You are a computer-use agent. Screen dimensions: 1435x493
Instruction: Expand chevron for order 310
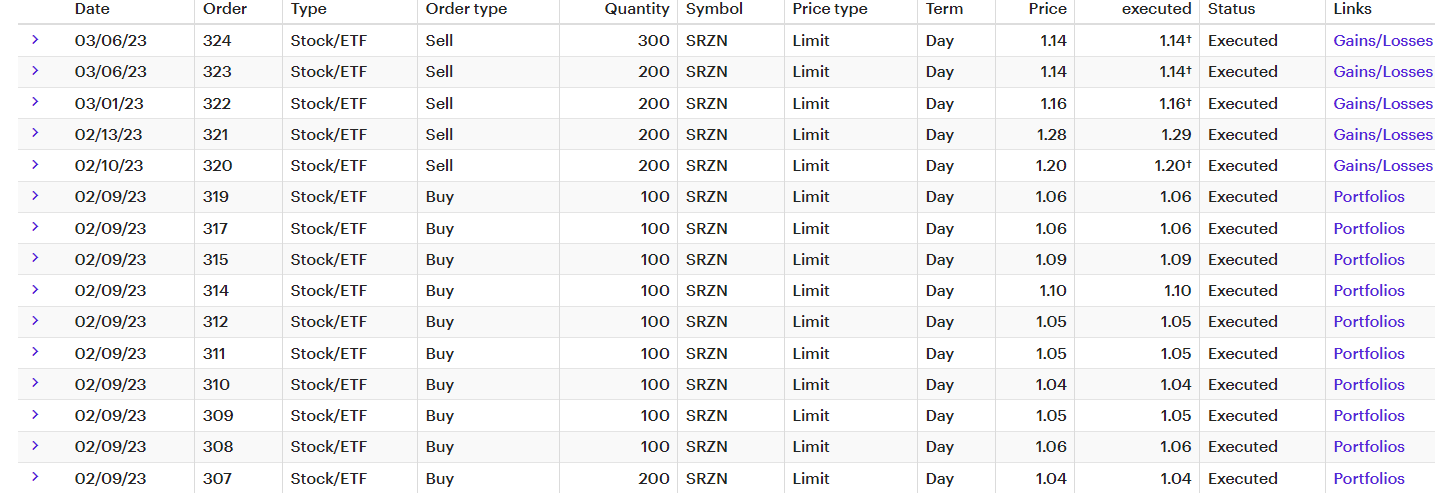(x=35, y=383)
